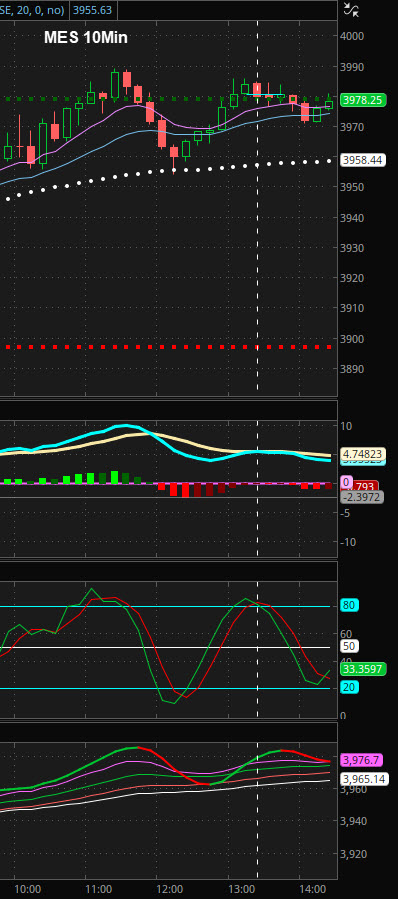Click the white 50 midline level tag
This screenshot has height=899, width=398.
pos(349,647)
